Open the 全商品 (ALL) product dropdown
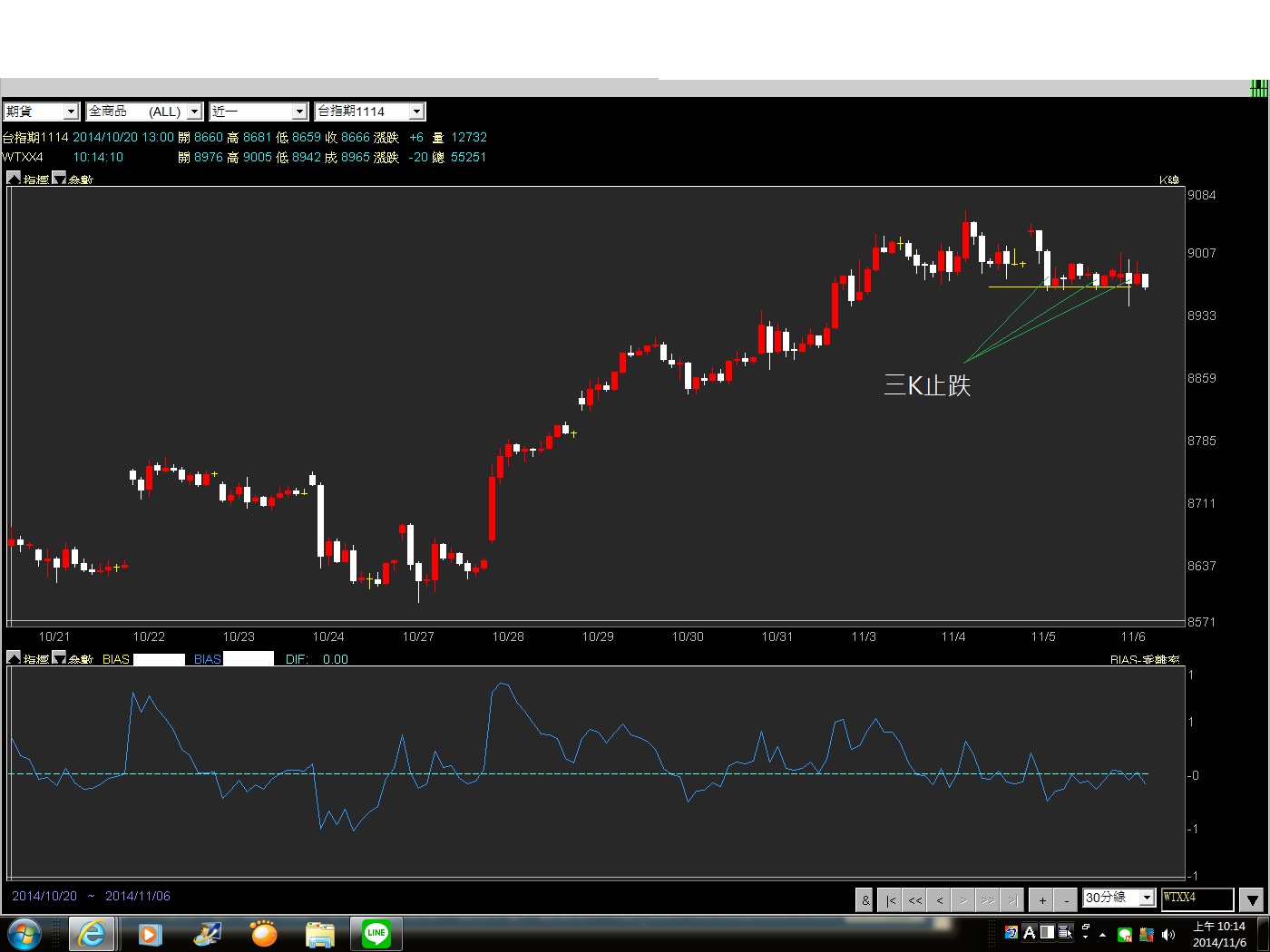This screenshot has height=952, width=1270. coord(144,112)
